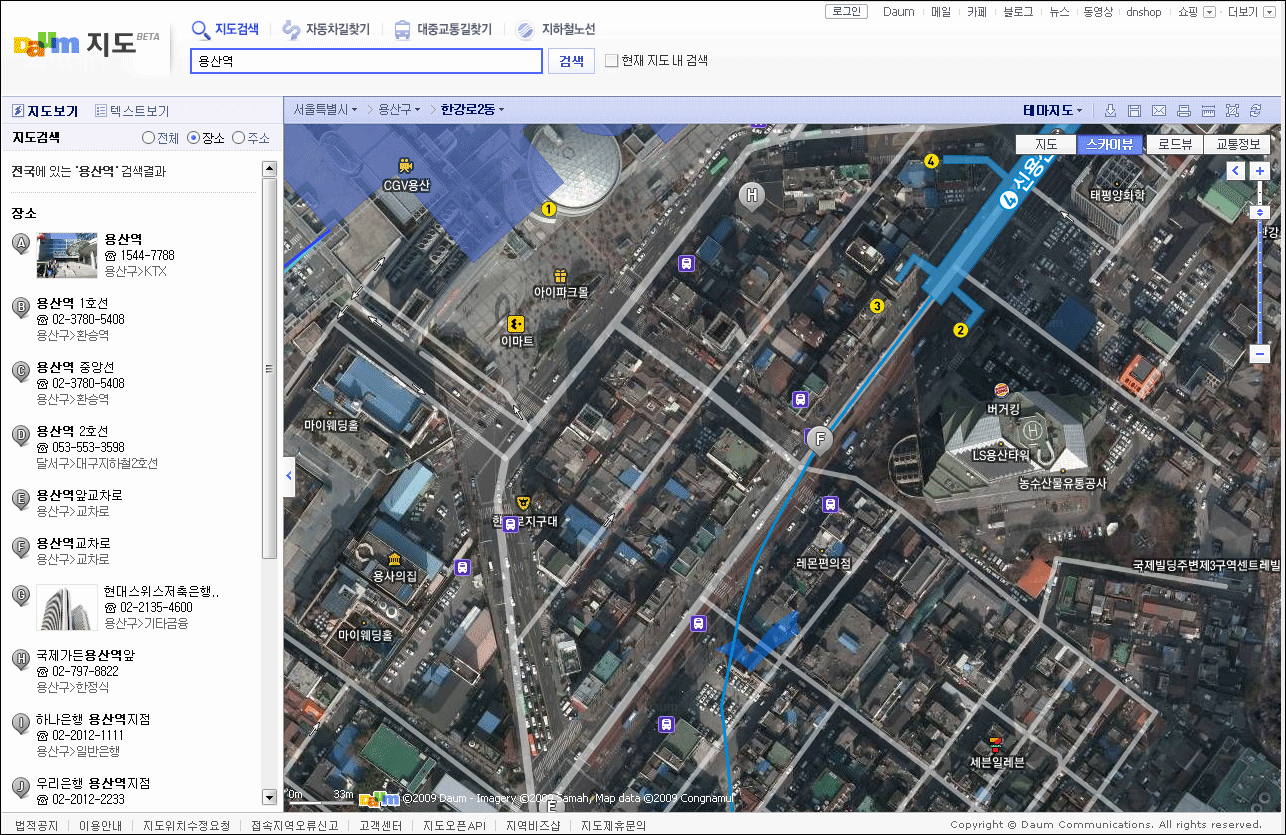
Task: Expand the 더보기 dropdown arrow in top bar
Action: (x=1268, y=12)
